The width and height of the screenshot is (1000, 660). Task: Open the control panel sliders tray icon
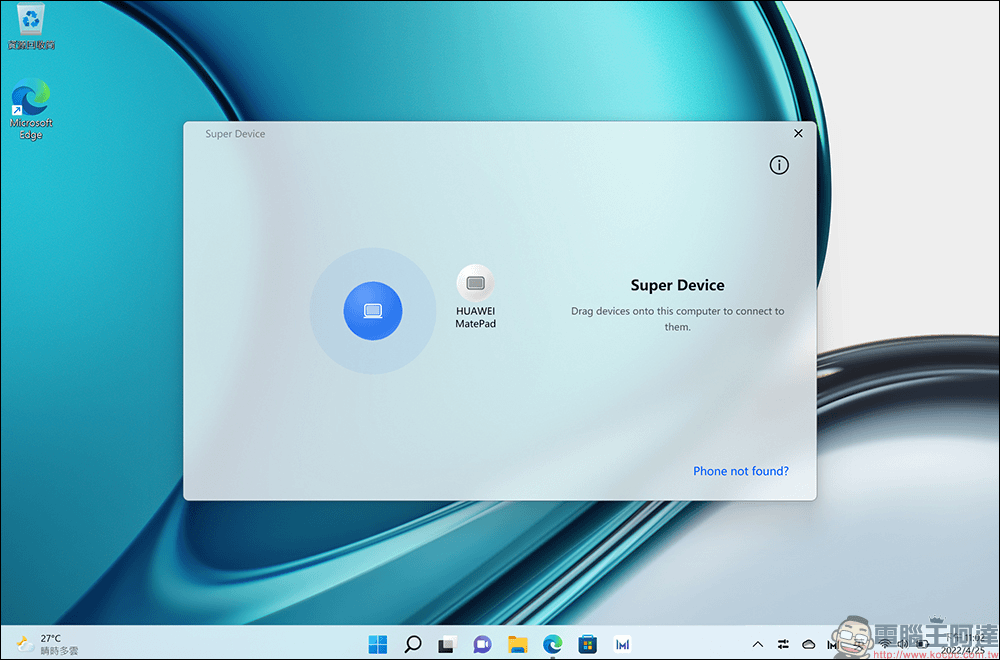pos(783,644)
